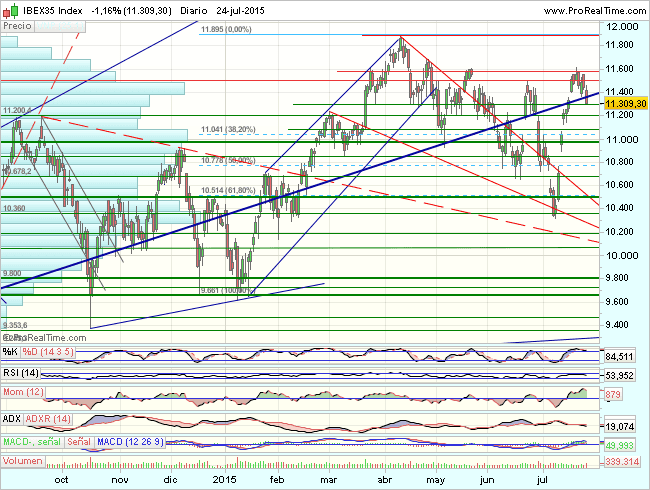Open the Volumen indicator label
This screenshot has width=650, height=490.
pyautogui.click(x=23, y=461)
